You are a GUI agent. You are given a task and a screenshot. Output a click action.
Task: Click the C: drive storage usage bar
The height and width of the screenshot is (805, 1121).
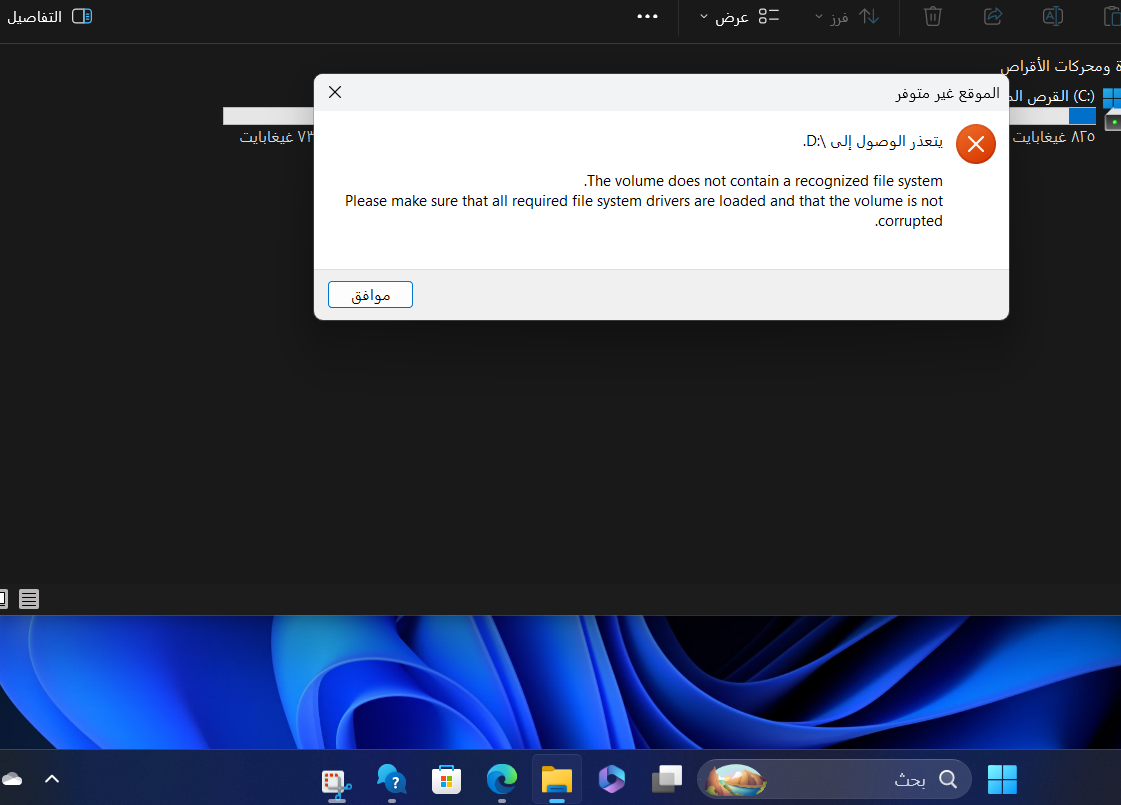coord(1052,116)
